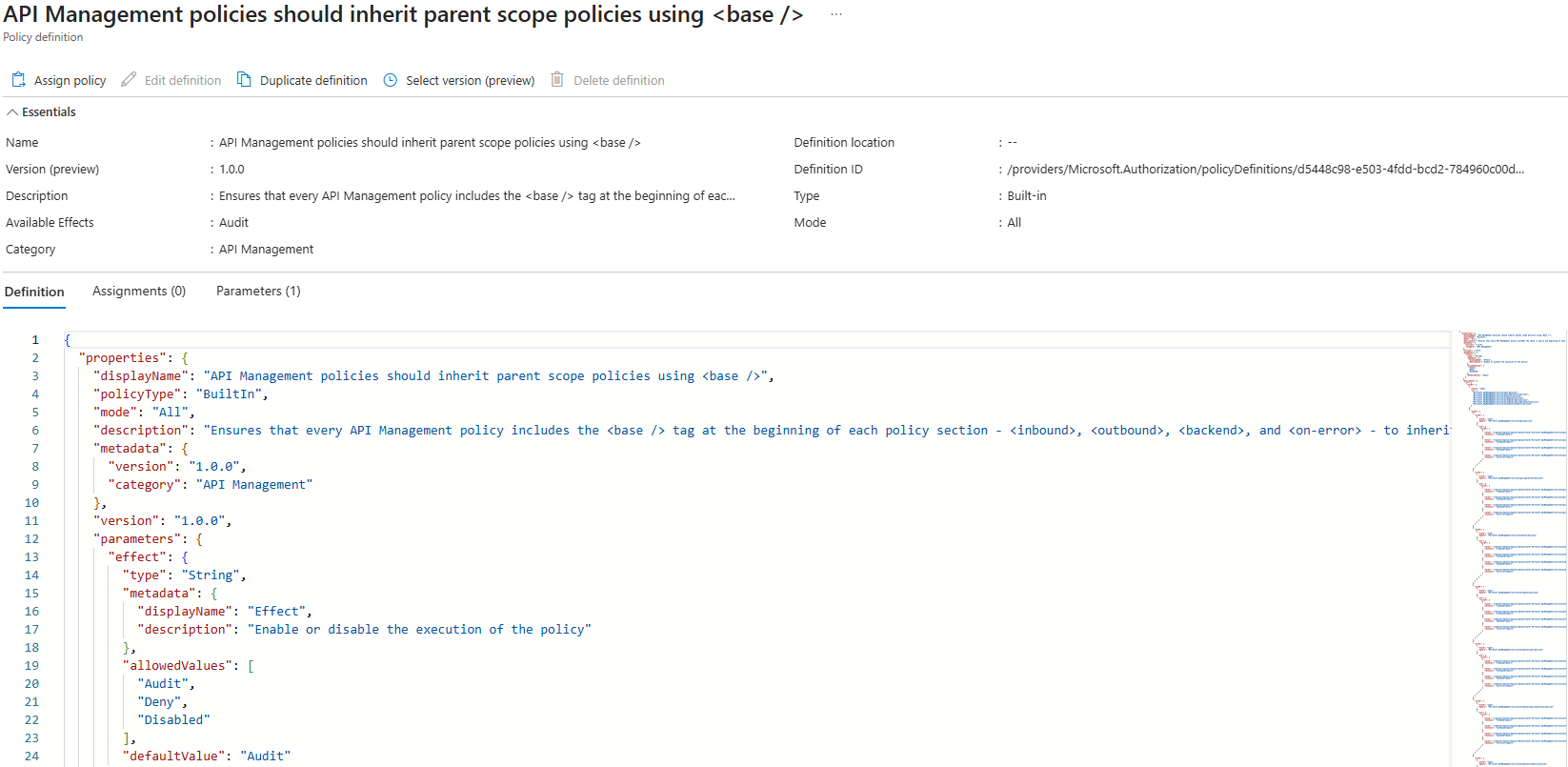This screenshot has width=1568, height=767.
Task: Click the Type value Built-in
Action: click(1027, 196)
